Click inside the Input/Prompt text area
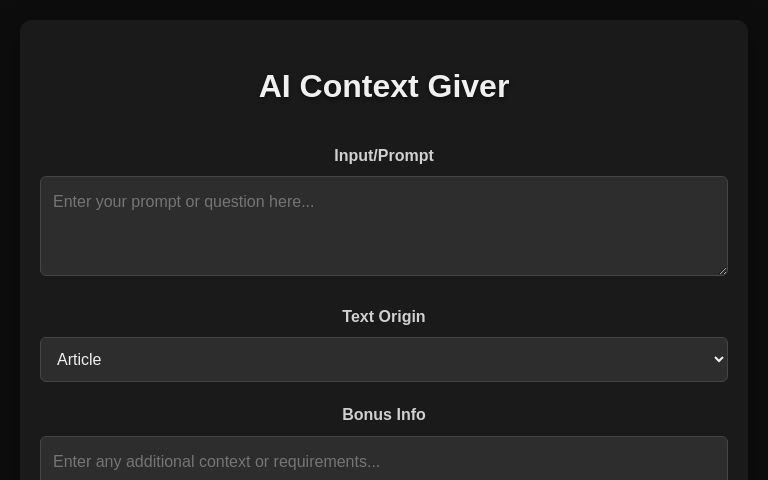This screenshot has height=480, width=768. pos(384,226)
